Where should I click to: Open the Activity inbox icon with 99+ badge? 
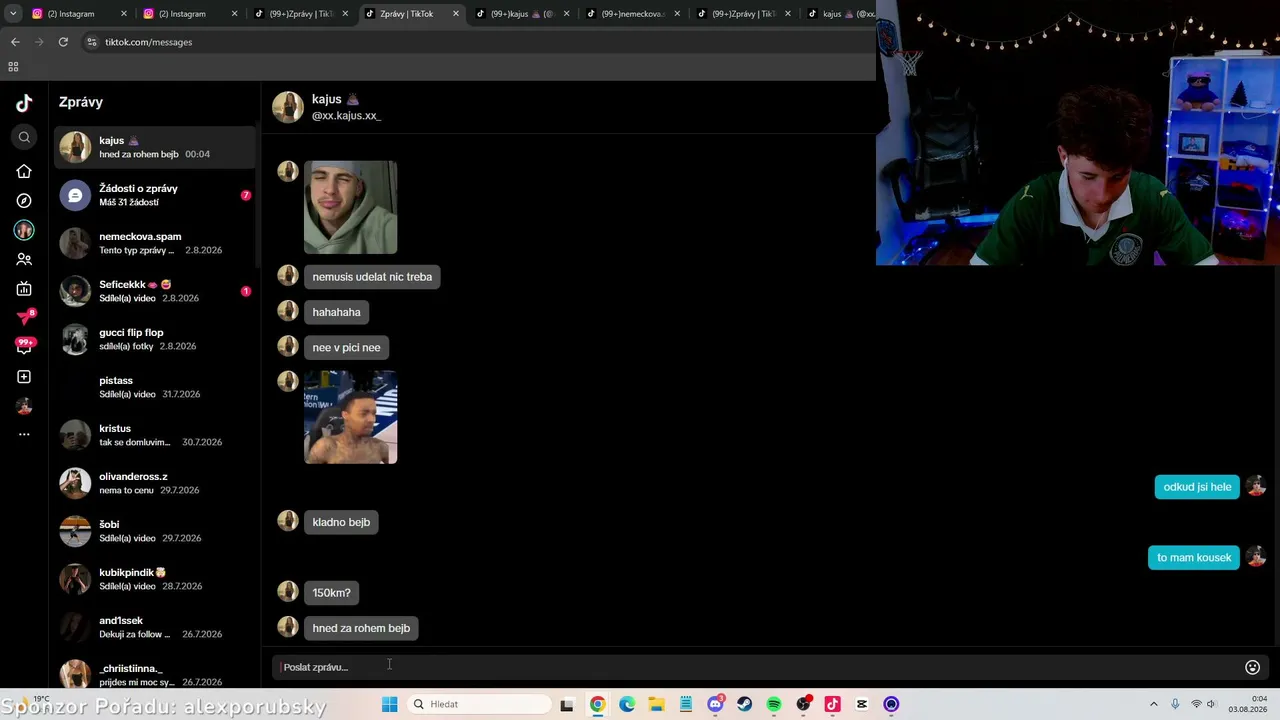coord(24,346)
